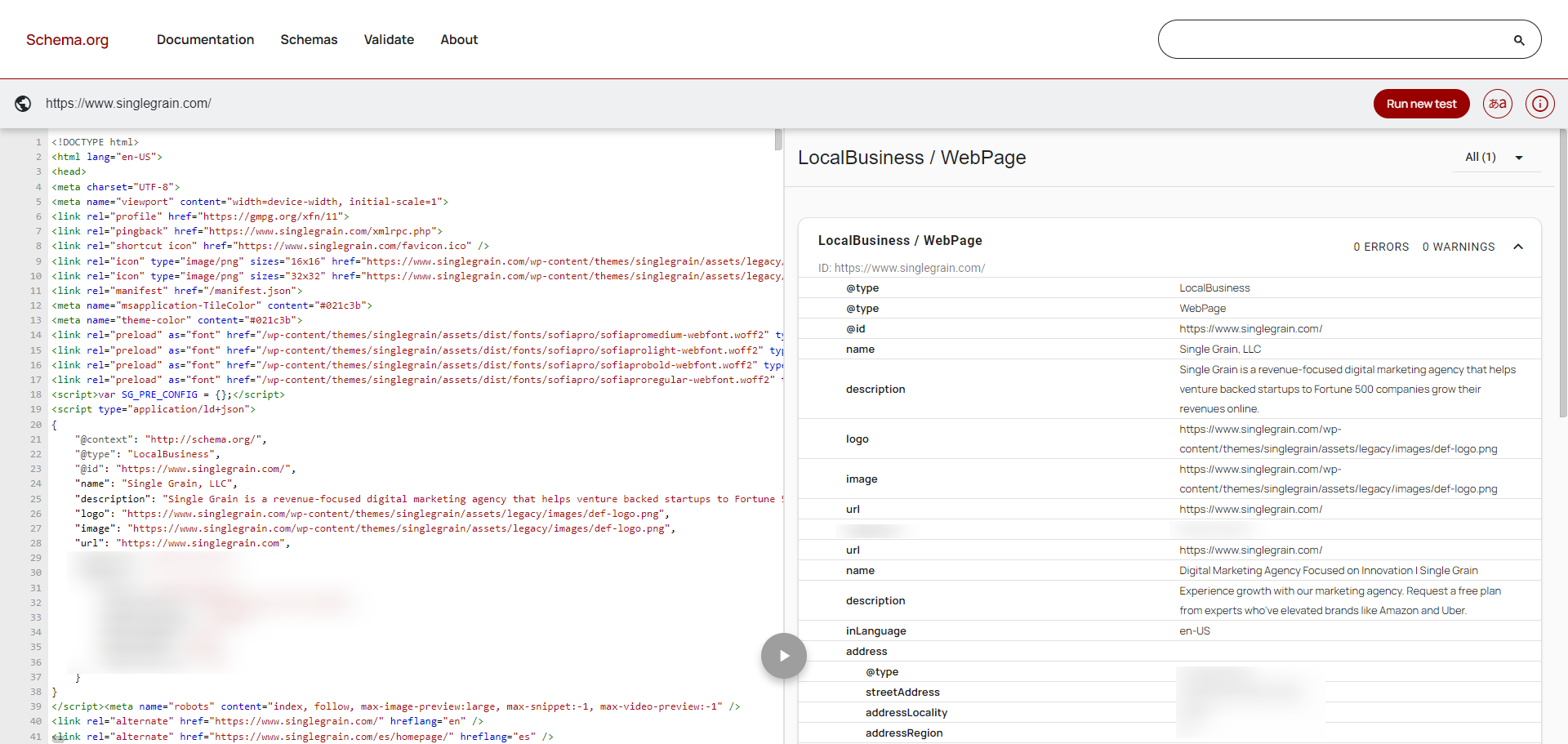Click the address property row

(1169, 652)
